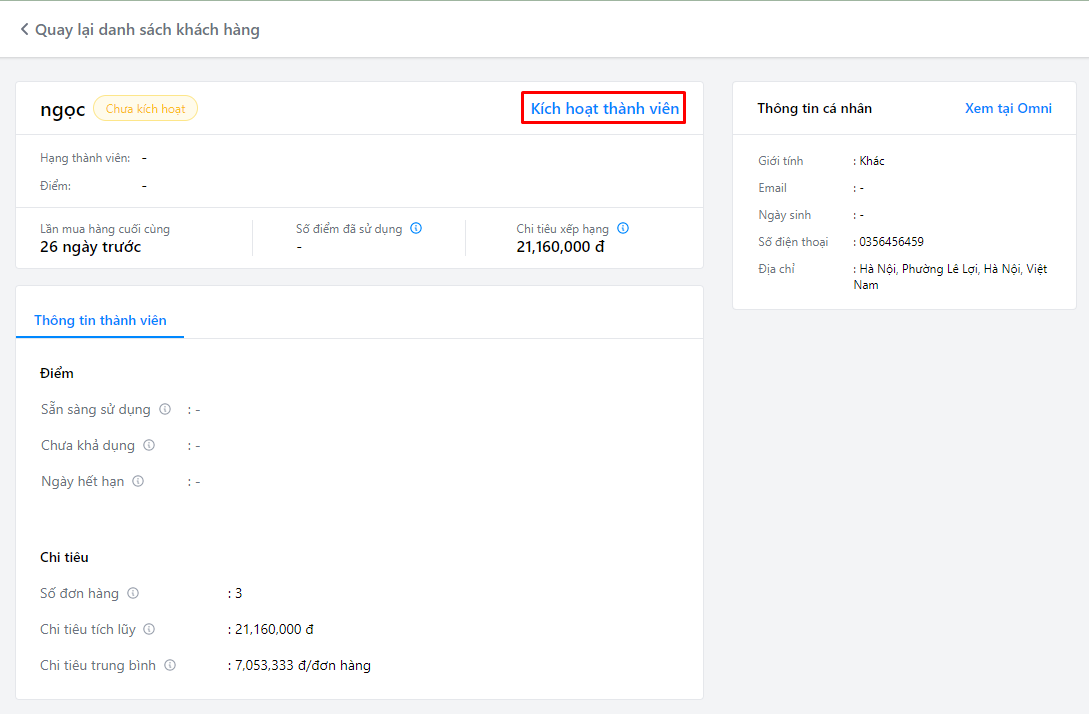1089x714 pixels.
Task: Click info icon beside Chi tiêu xếp hạng
Action: (x=623, y=228)
